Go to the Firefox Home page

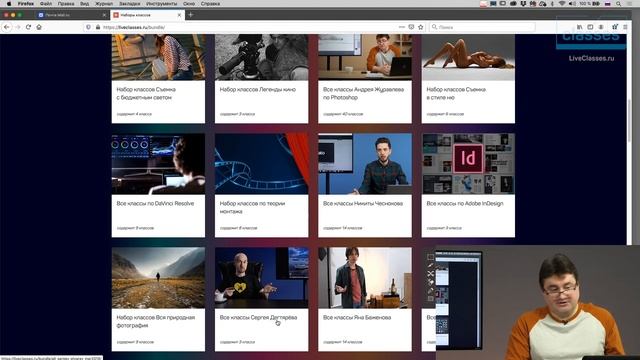point(39,27)
